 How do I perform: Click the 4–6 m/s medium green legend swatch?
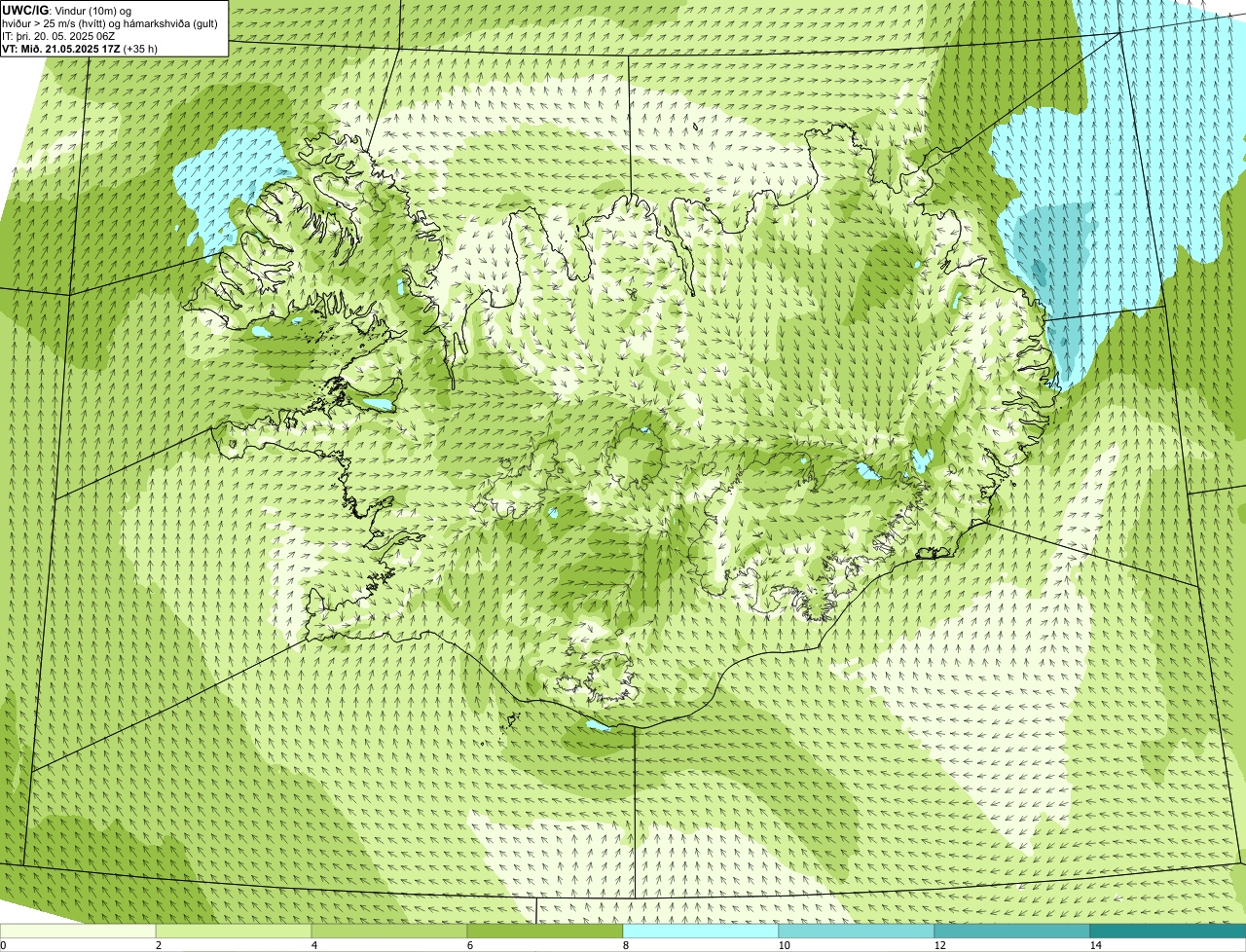point(389,931)
